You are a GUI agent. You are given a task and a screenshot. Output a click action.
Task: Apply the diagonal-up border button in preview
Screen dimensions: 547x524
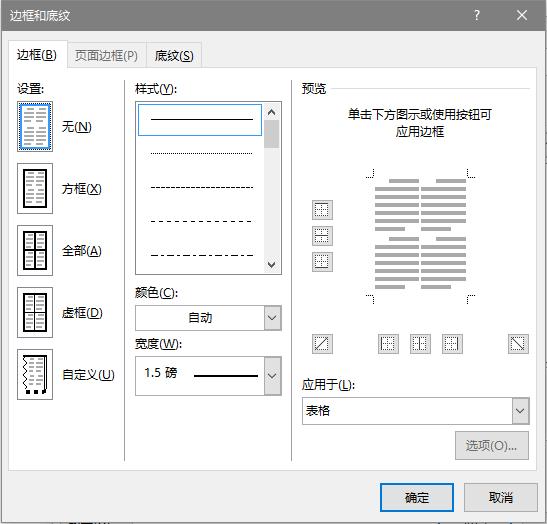coord(322,344)
